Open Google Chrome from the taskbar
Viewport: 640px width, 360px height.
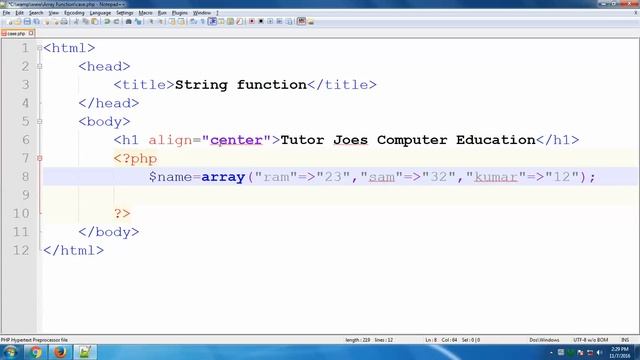coord(36,352)
